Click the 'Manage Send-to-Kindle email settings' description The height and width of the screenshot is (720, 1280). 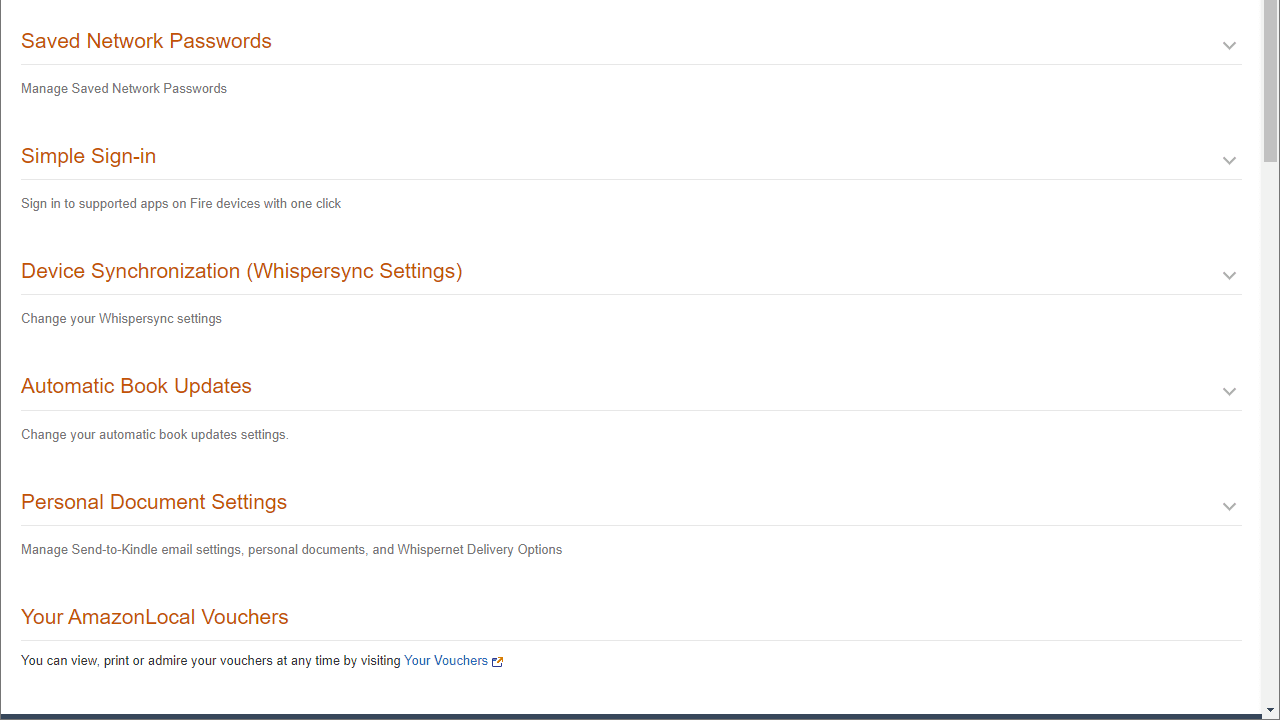point(291,550)
